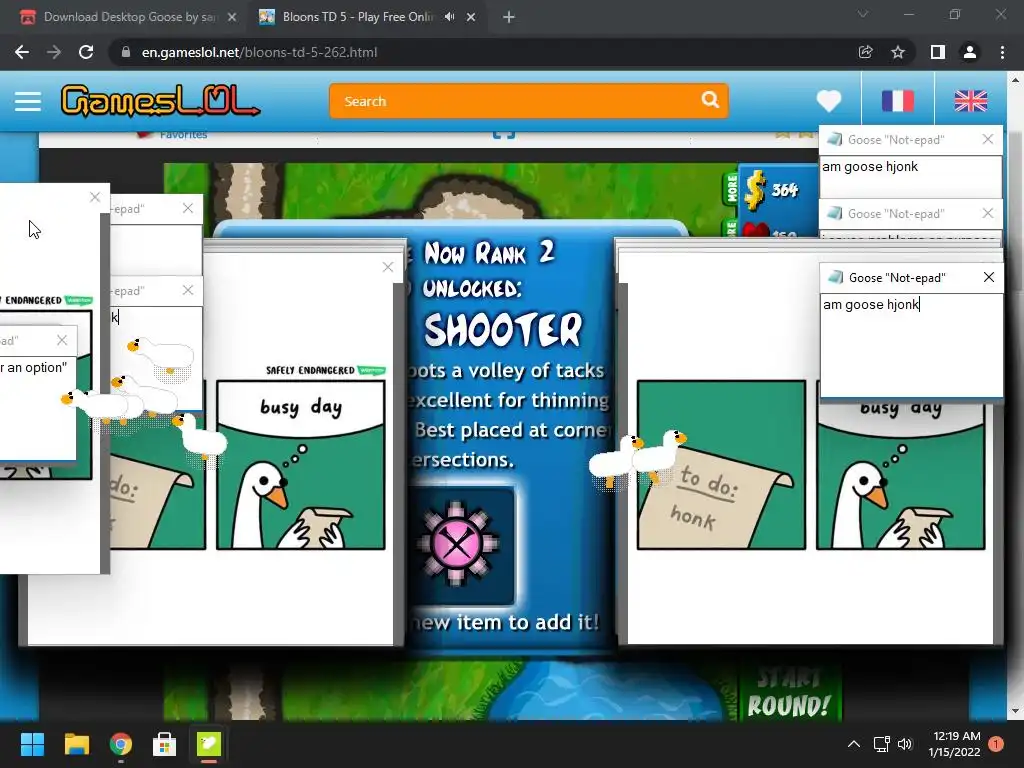Mute the Bloons TD 5 tab audio
This screenshot has height=768, width=1024.
pos(449,17)
